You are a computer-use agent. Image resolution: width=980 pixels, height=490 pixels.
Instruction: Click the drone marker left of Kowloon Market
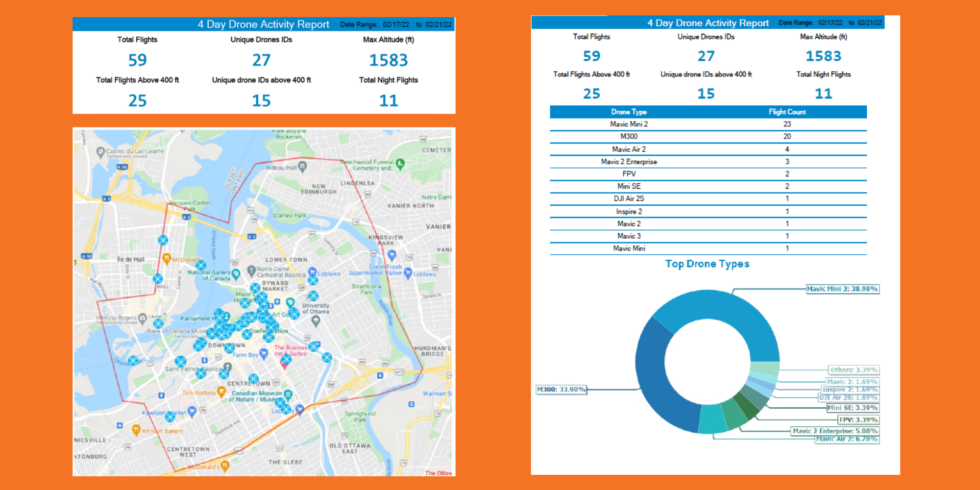click(x=169, y=417)
